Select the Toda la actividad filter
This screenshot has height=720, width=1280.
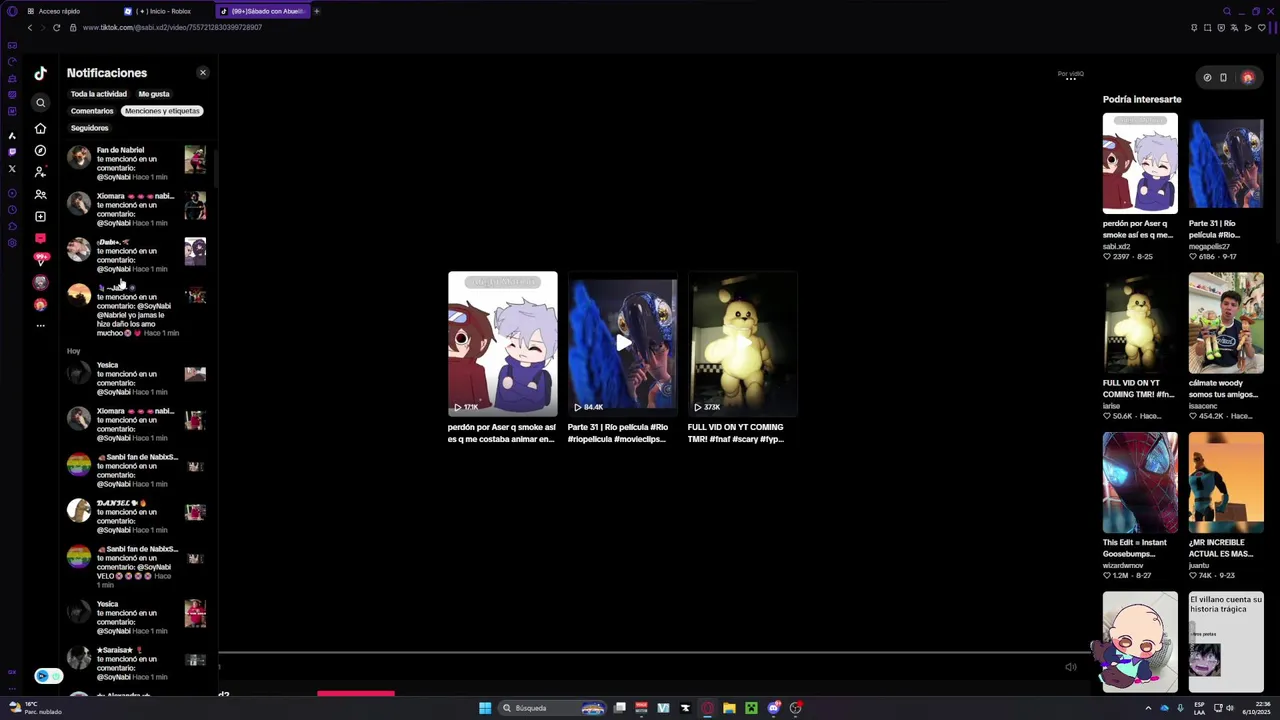(99, 94)
